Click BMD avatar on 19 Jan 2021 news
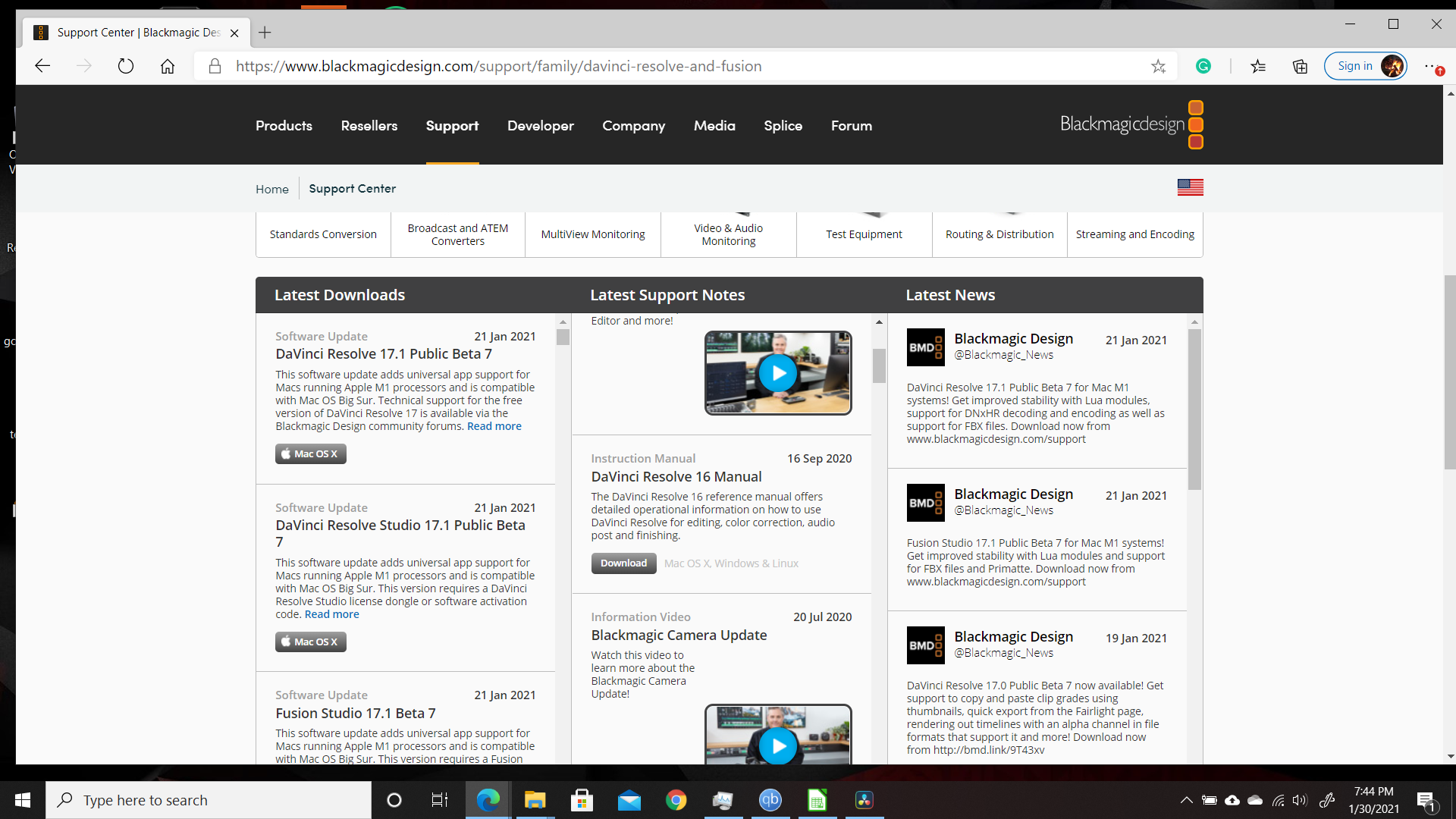Viewport: 1456px width, 819px height. pos(925,645)
